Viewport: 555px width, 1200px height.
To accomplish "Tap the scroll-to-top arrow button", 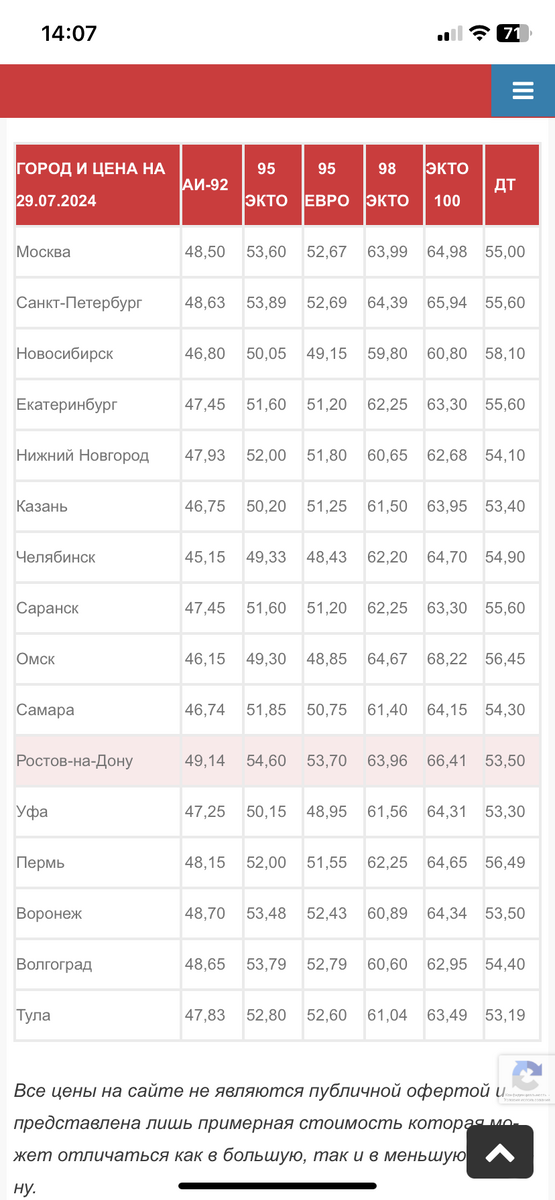I will pyautogui.click(x=500, y=1153).
